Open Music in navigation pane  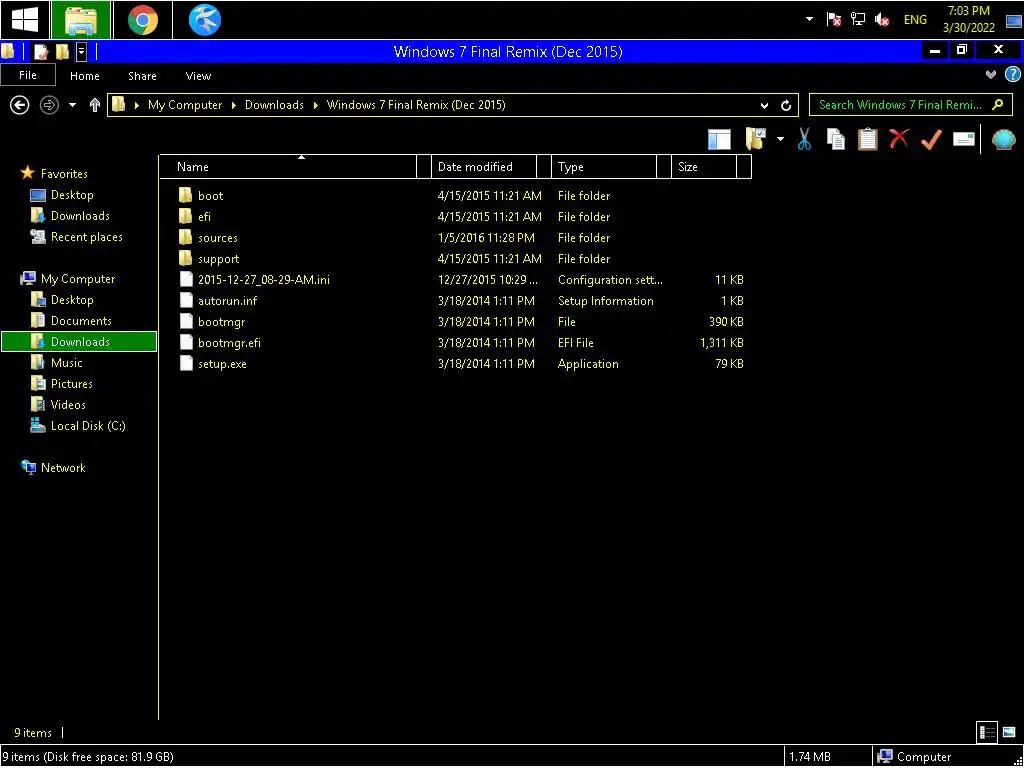(67, 362)
